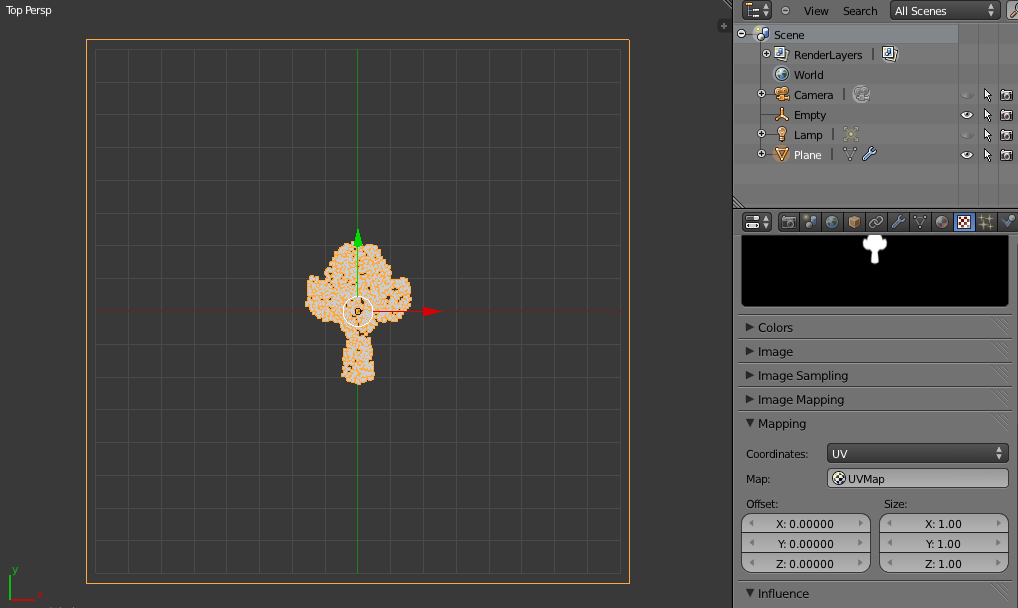1018x608 pixels.
Task: Open the Properties editor type selector
Action: 757,222
